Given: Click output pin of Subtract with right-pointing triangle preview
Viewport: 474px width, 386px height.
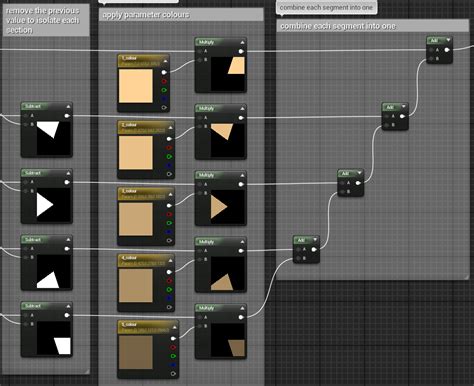Looking at the screenshot, I should tap(67, 182).
